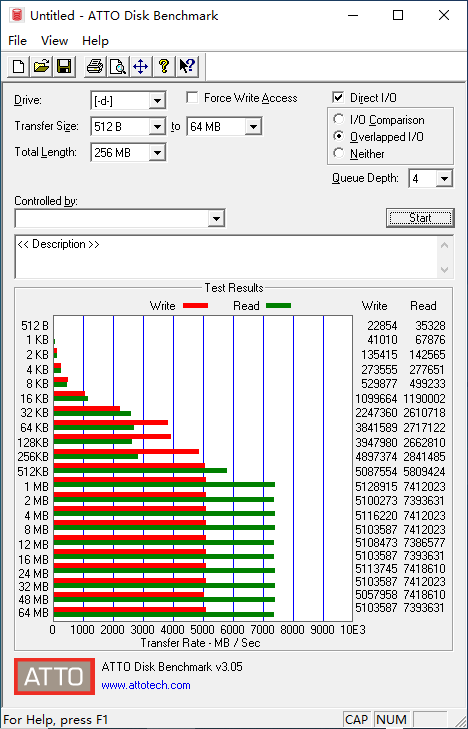
Task: Click write value 5057958
Action: pos(376,595)
